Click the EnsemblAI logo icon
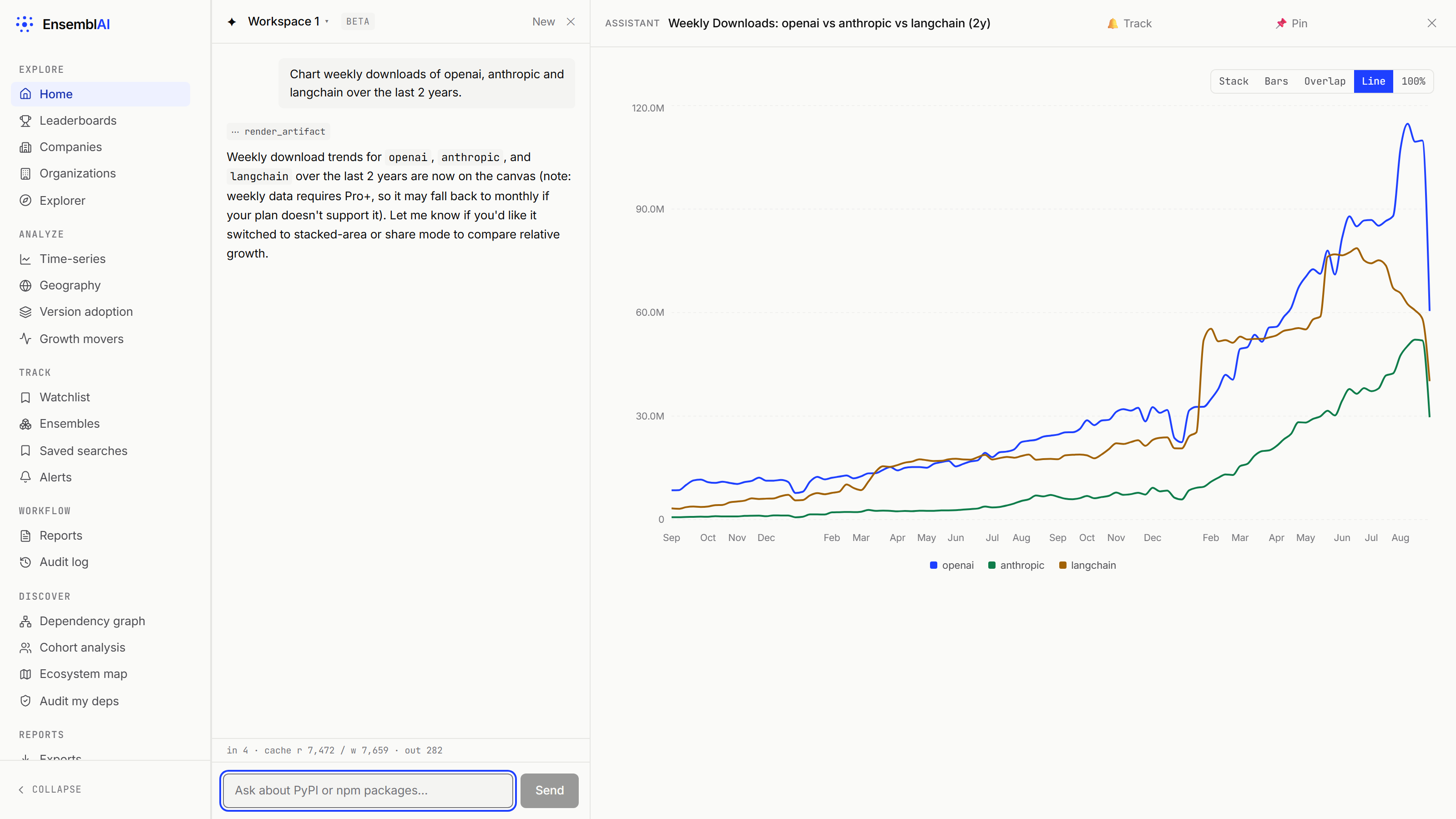The width and height of the screenshot is (1456, 819). coord(24,24)
